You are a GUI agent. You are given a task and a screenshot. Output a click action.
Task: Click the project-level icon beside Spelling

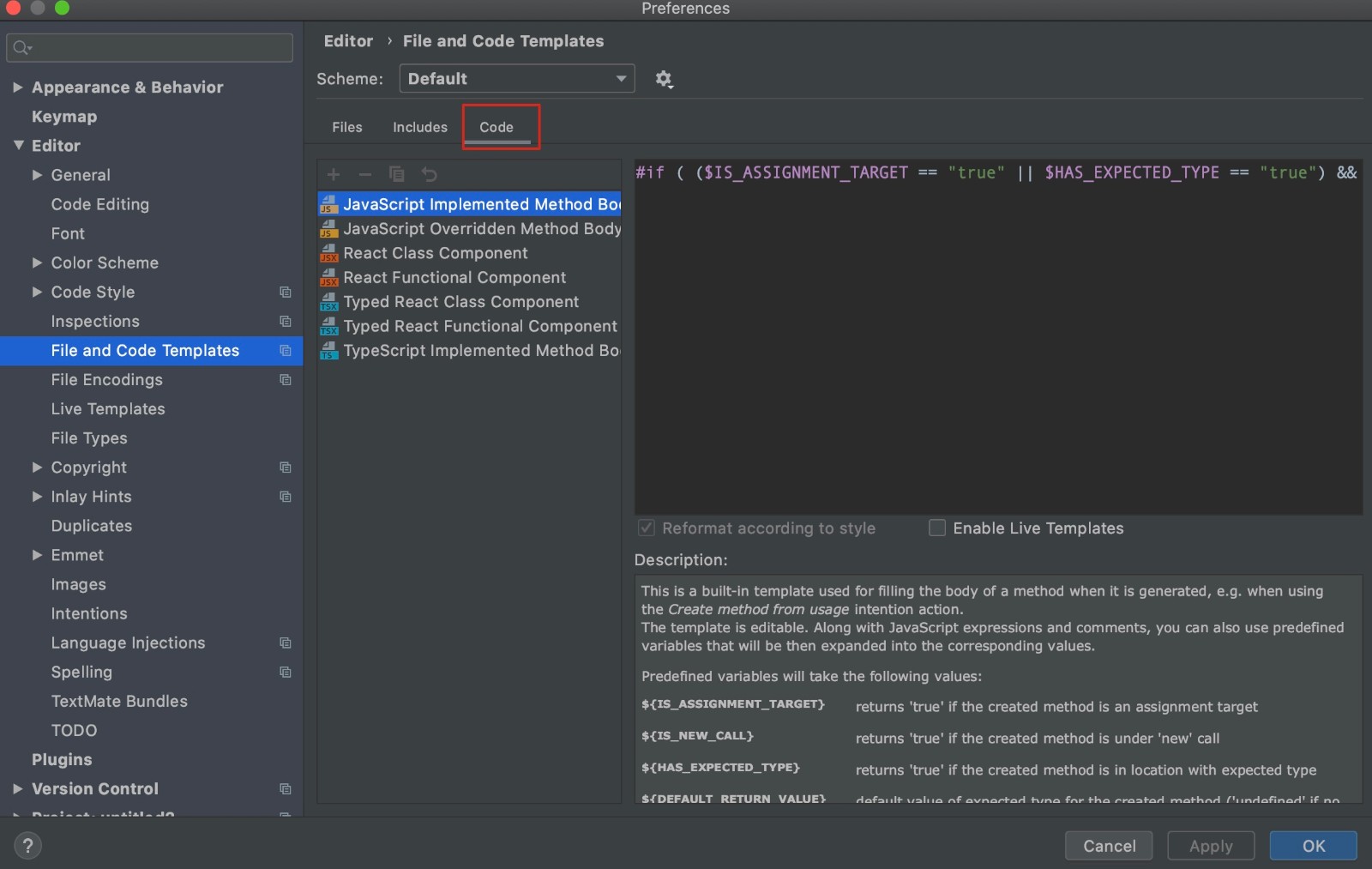pyautogui.click(x=286, y=673)
